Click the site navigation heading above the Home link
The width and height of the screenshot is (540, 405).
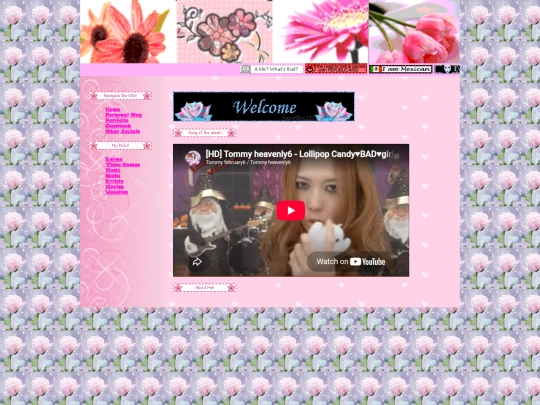(120, 95)
